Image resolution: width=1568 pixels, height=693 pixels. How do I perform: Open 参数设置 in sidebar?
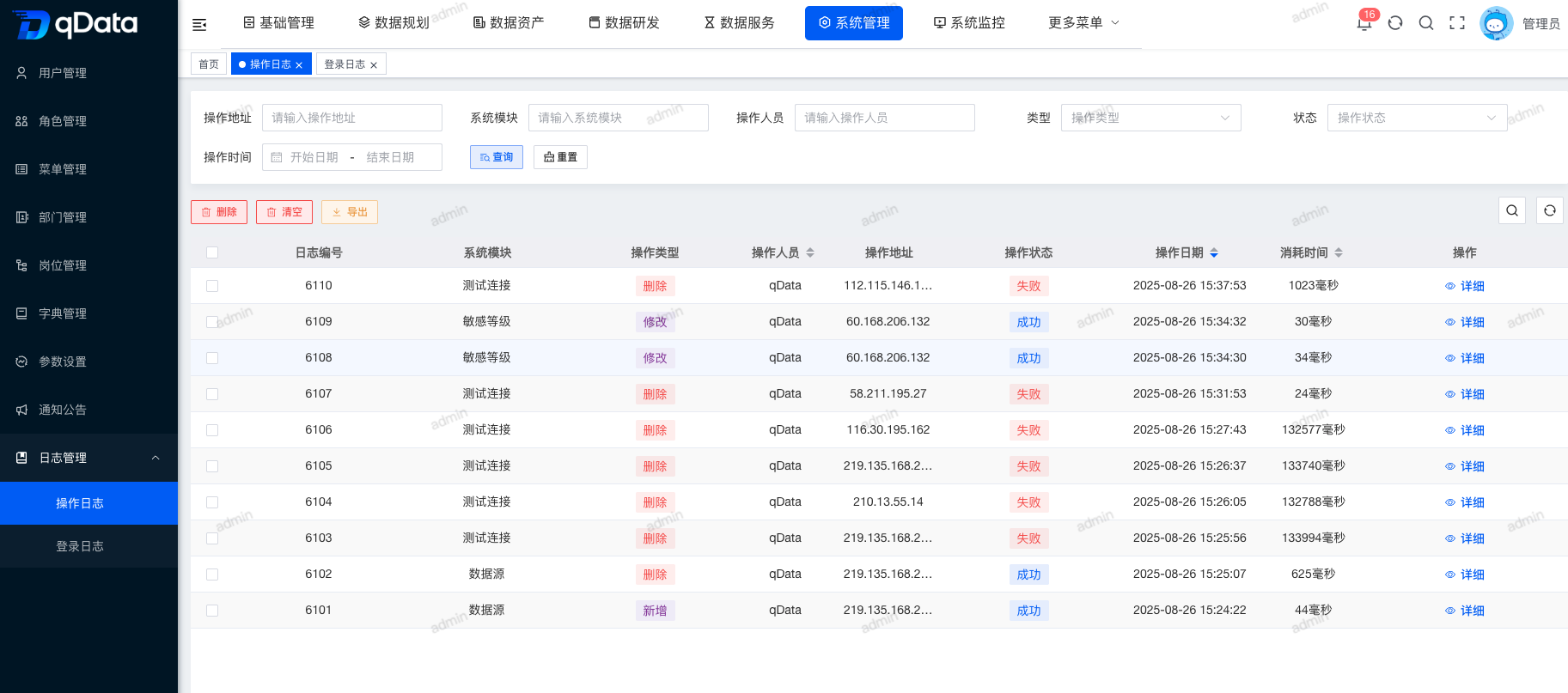tap(88, 362)
